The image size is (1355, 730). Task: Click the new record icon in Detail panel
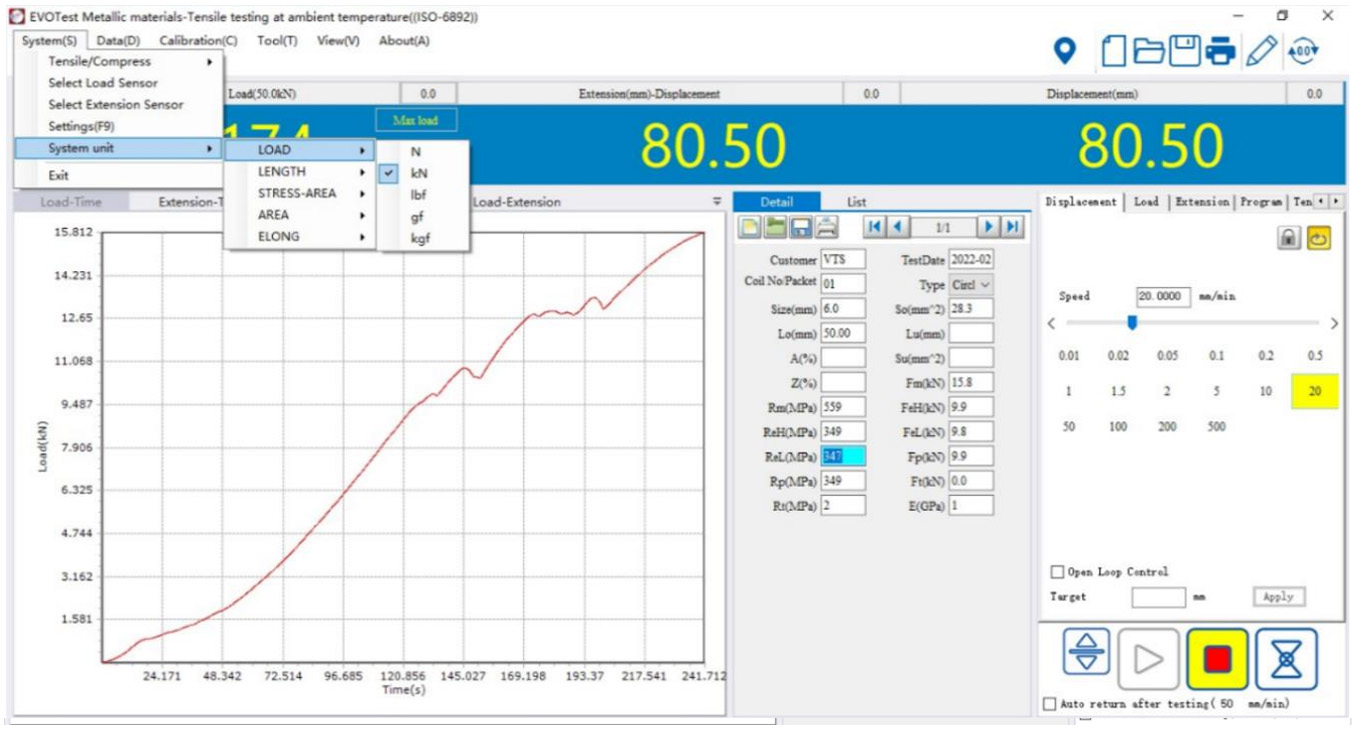749,227
